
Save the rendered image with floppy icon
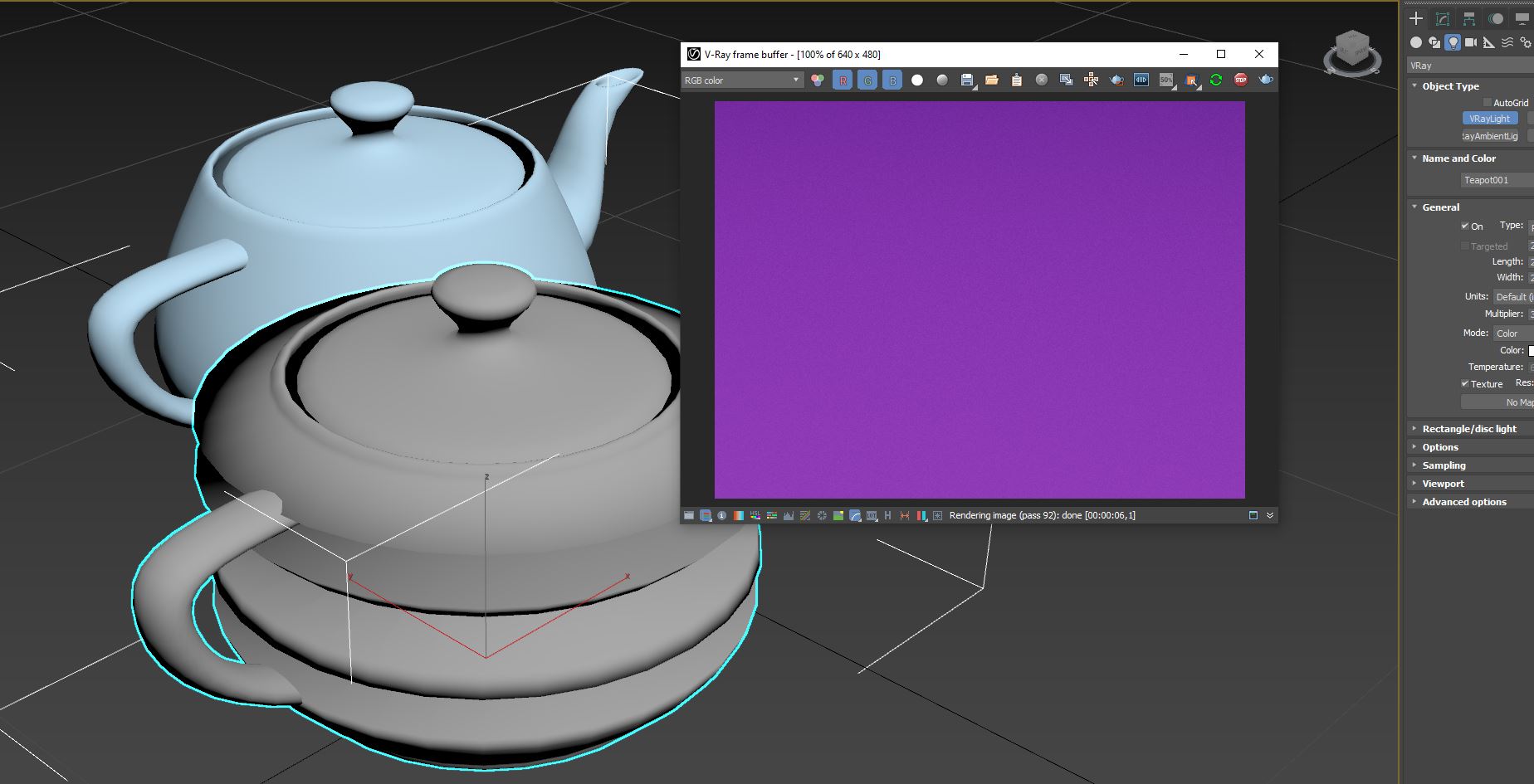(967, 80)
